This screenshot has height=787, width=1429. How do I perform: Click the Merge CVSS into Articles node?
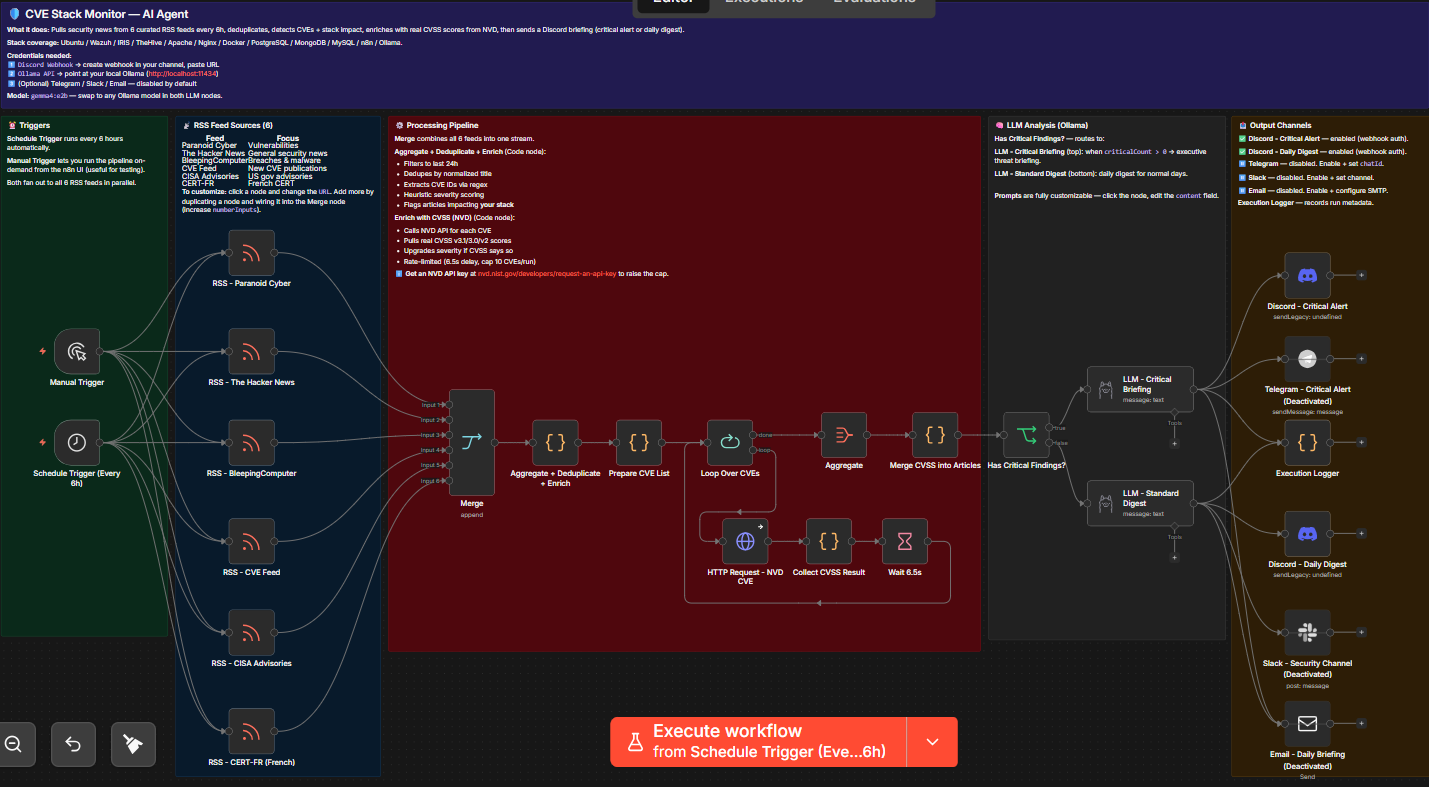pos(935,435)
